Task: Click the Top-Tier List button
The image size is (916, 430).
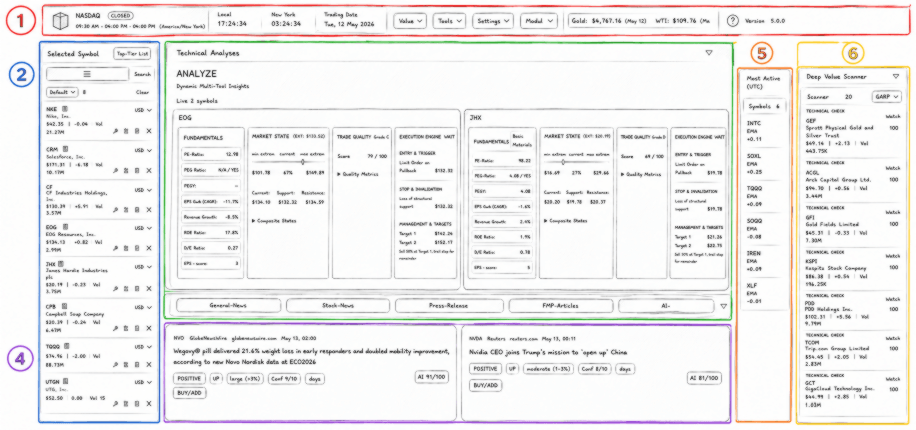Action: pyautogui.click(x=133, y=54)
